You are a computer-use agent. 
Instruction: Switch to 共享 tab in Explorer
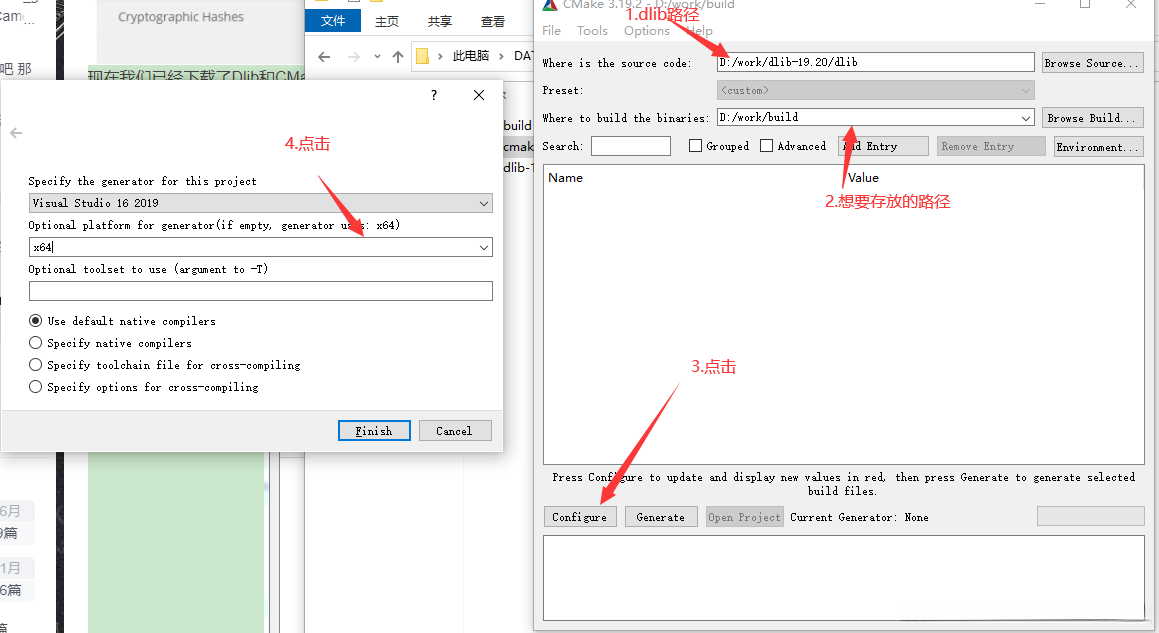pyautogui.click(x=440, y=21)
